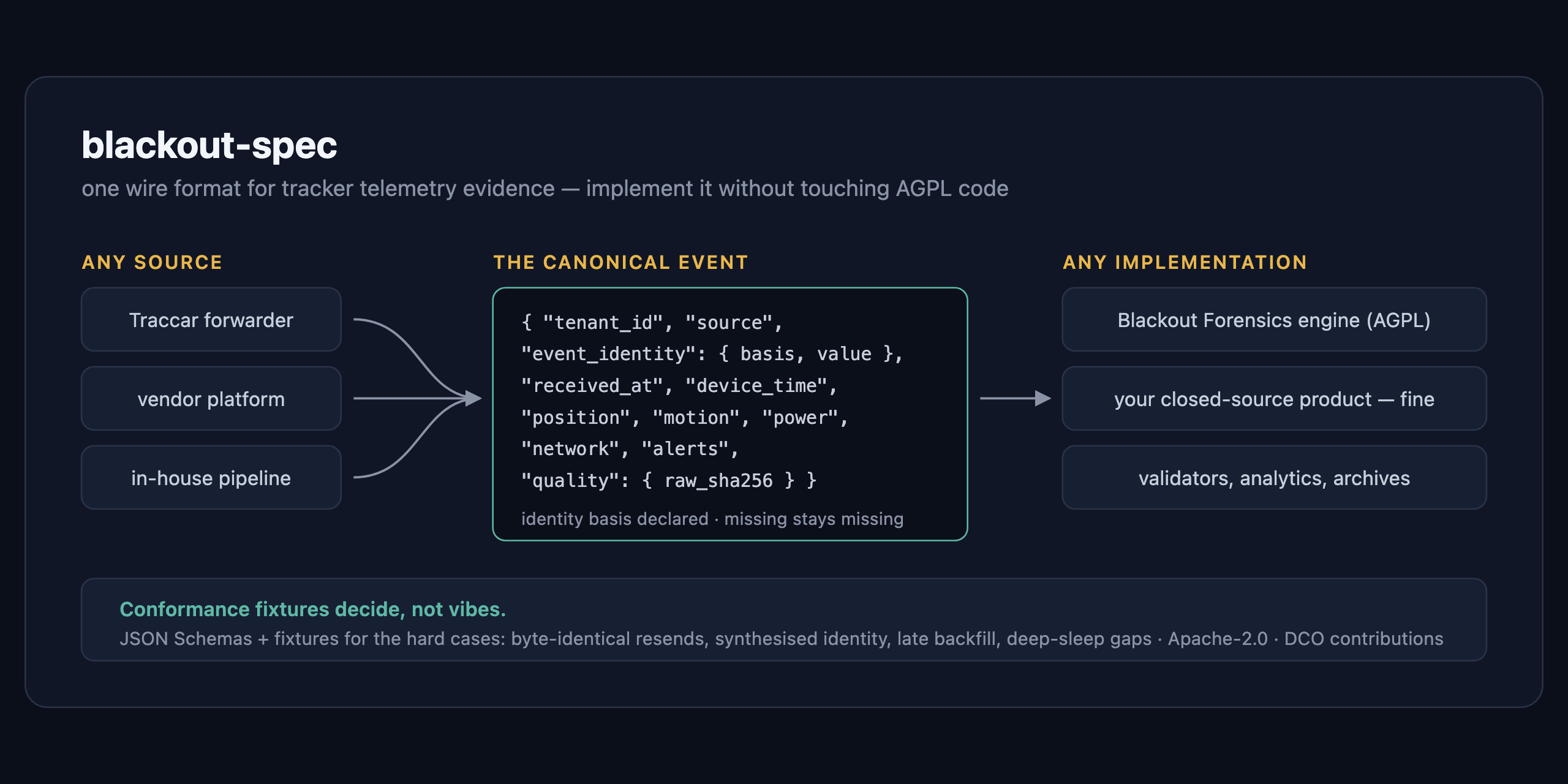Viewport: 1568px width, 784px height.
Task: Click the "ANY IMPLEMENTATION" column heading
Action: click(x=1185, y=262)
